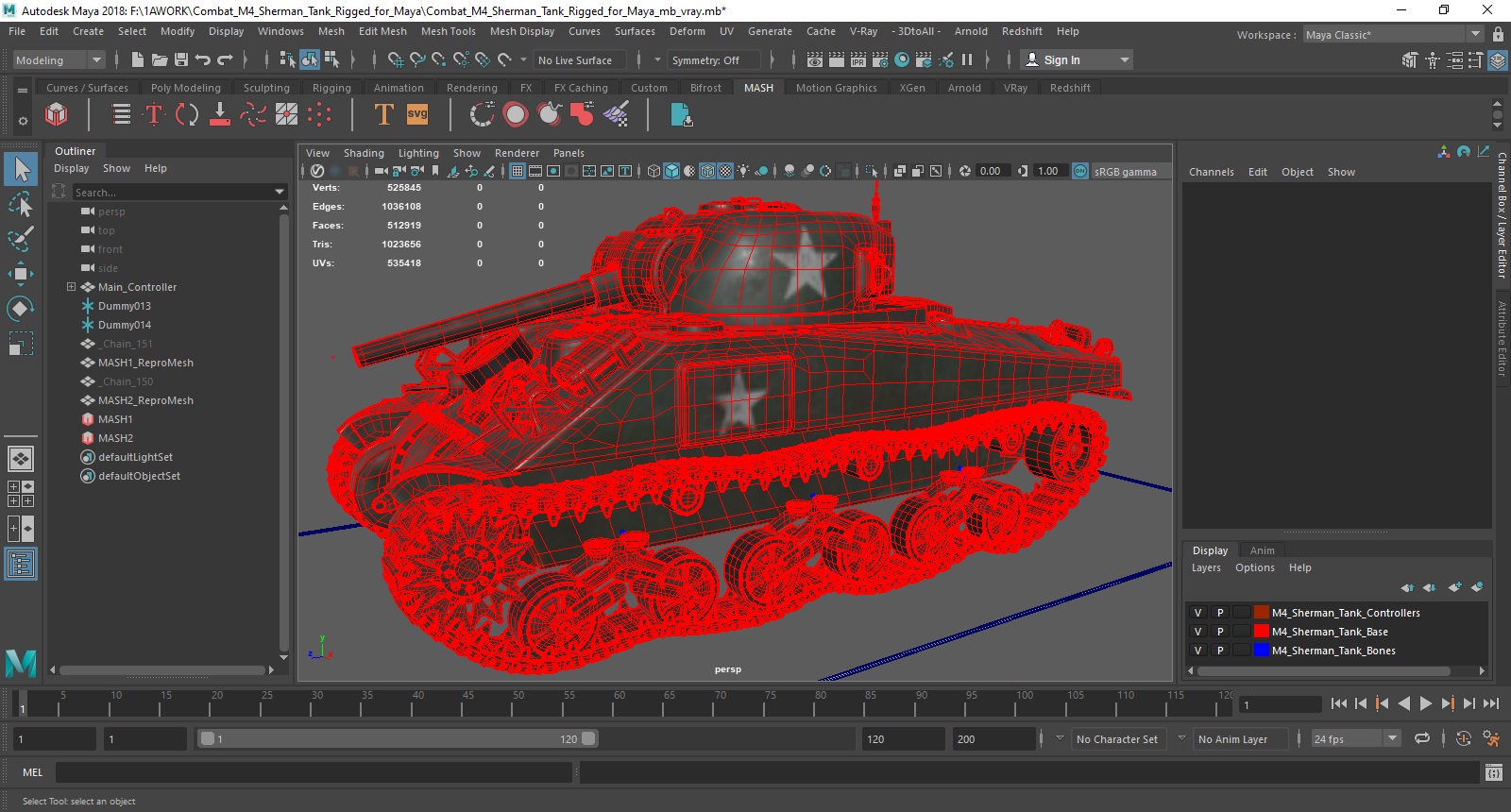Toggle playback P of M4_Sherman_Tank_Base layer

pos(1219,632)
